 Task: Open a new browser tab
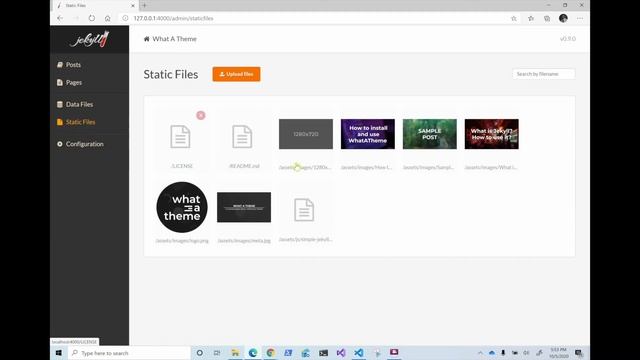point(144,6)
